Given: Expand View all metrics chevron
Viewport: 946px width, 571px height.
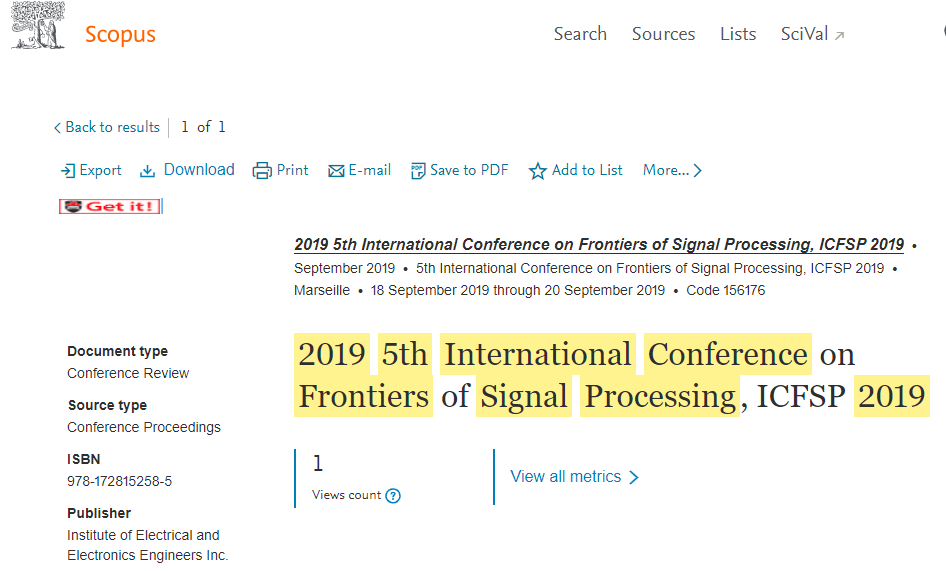Looking at the screenshot, I should pyautogui.click(x=633, y=477).
